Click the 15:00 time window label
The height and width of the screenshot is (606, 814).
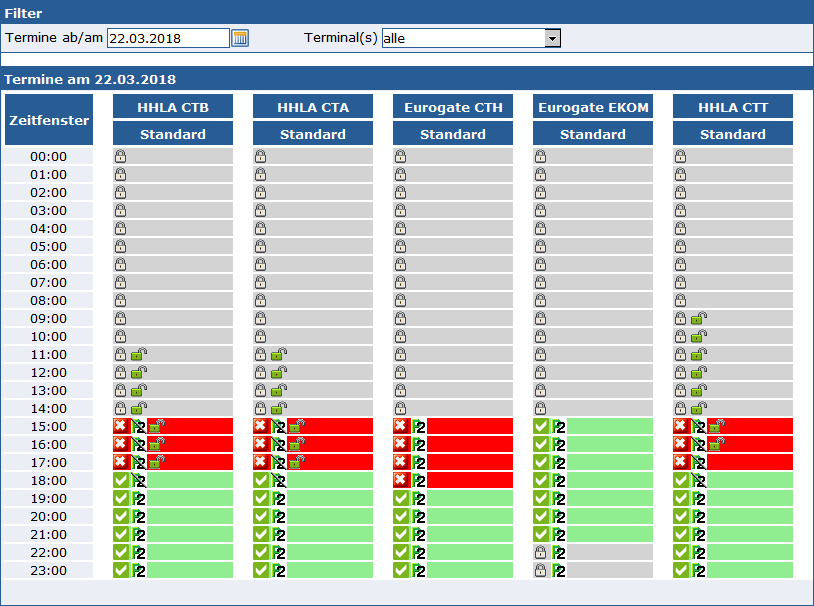coord(49,426)
